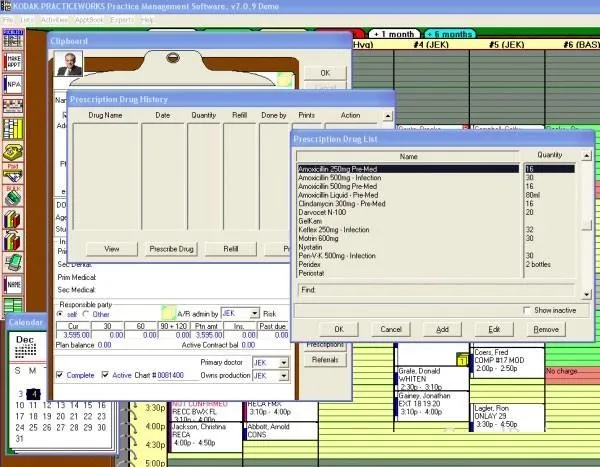Switch to the +1 month tab
The height and width of the screenshot is (467, 600).
[x=394, y=34]
